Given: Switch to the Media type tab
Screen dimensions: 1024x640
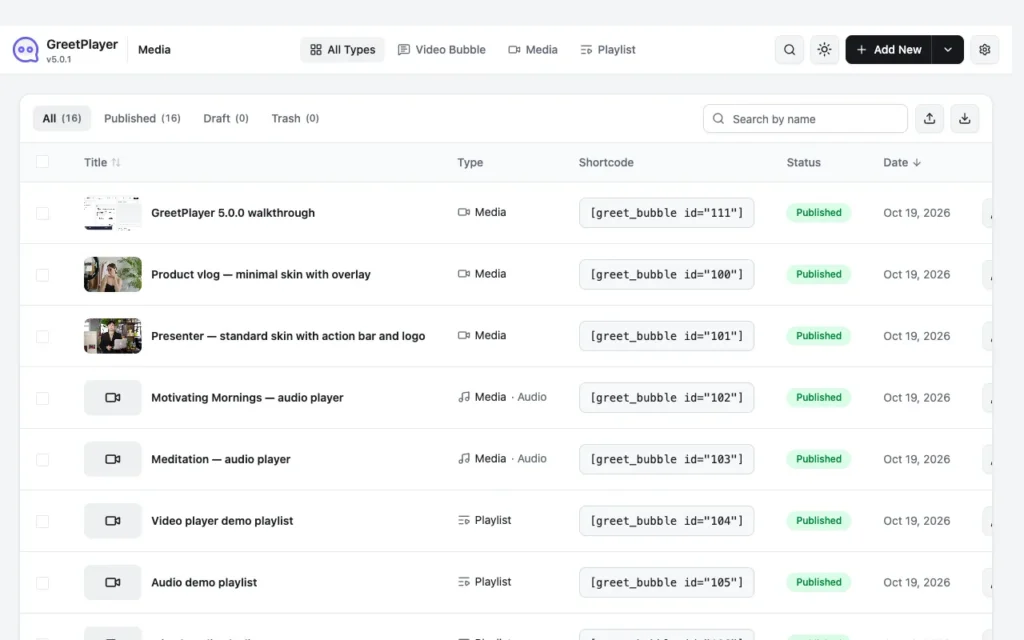Looking at the screenshot, I should (x=533, y=50).
